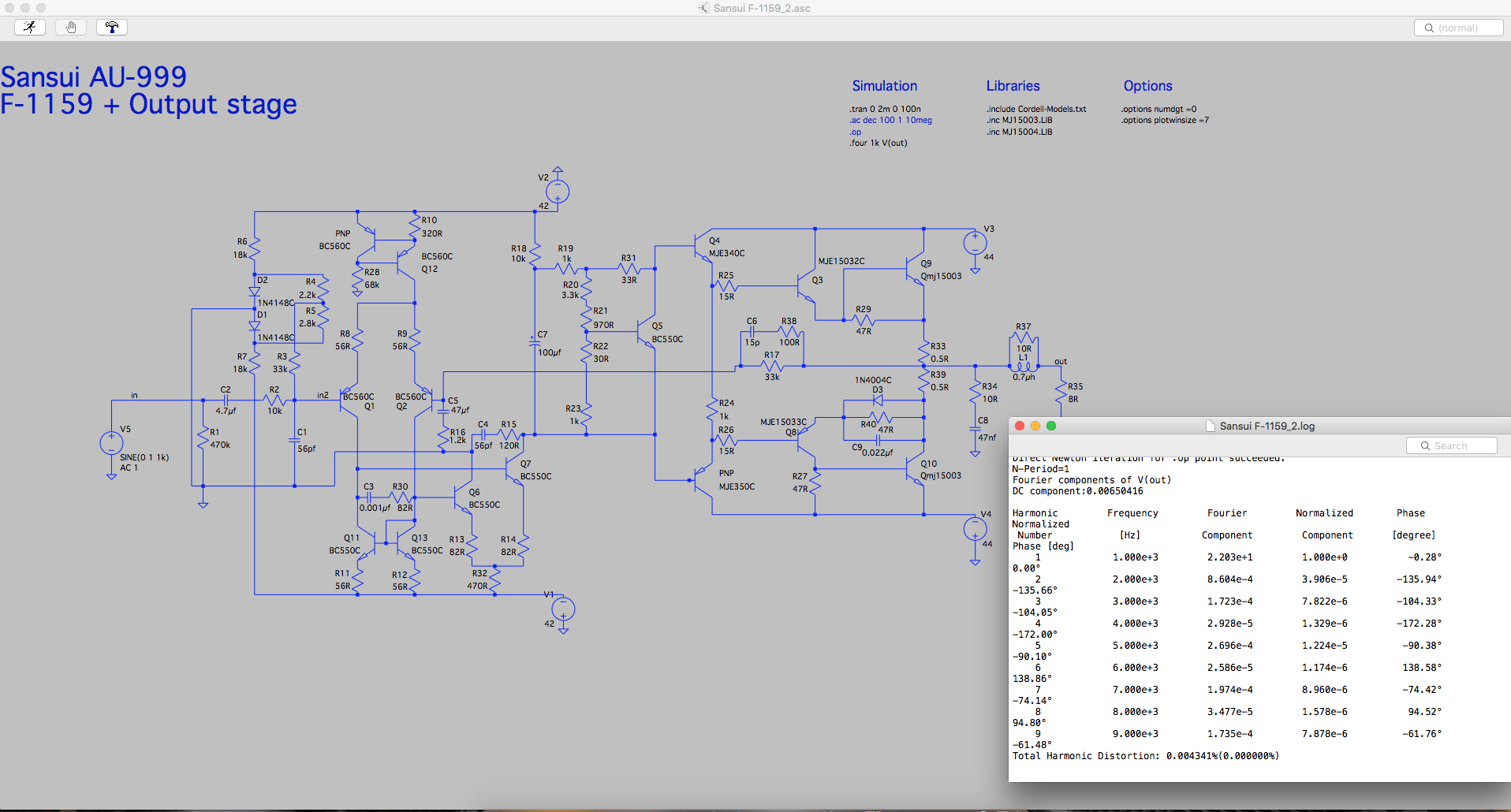Screen dimensions: 1511x812
Task: Click the Search field in the log window
Action: tap(1451, 445)
